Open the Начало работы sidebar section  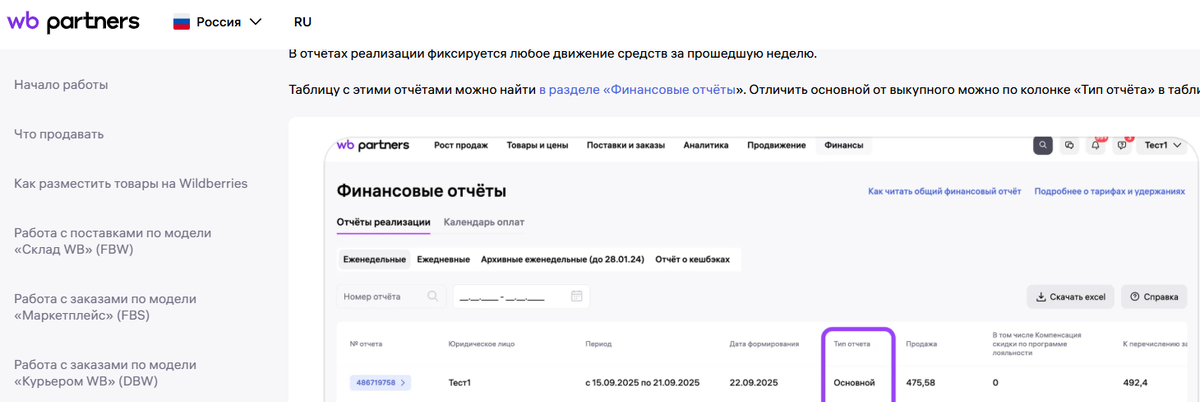click(x=61, y=85)
